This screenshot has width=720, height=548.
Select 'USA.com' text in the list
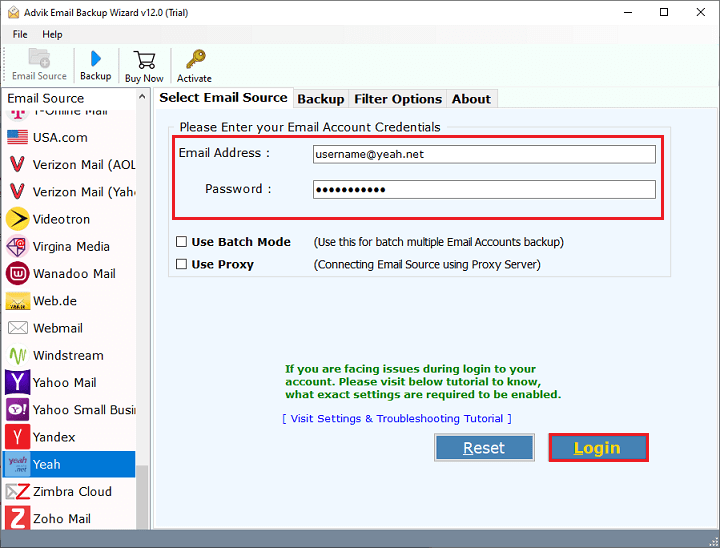tap(60, 137)
